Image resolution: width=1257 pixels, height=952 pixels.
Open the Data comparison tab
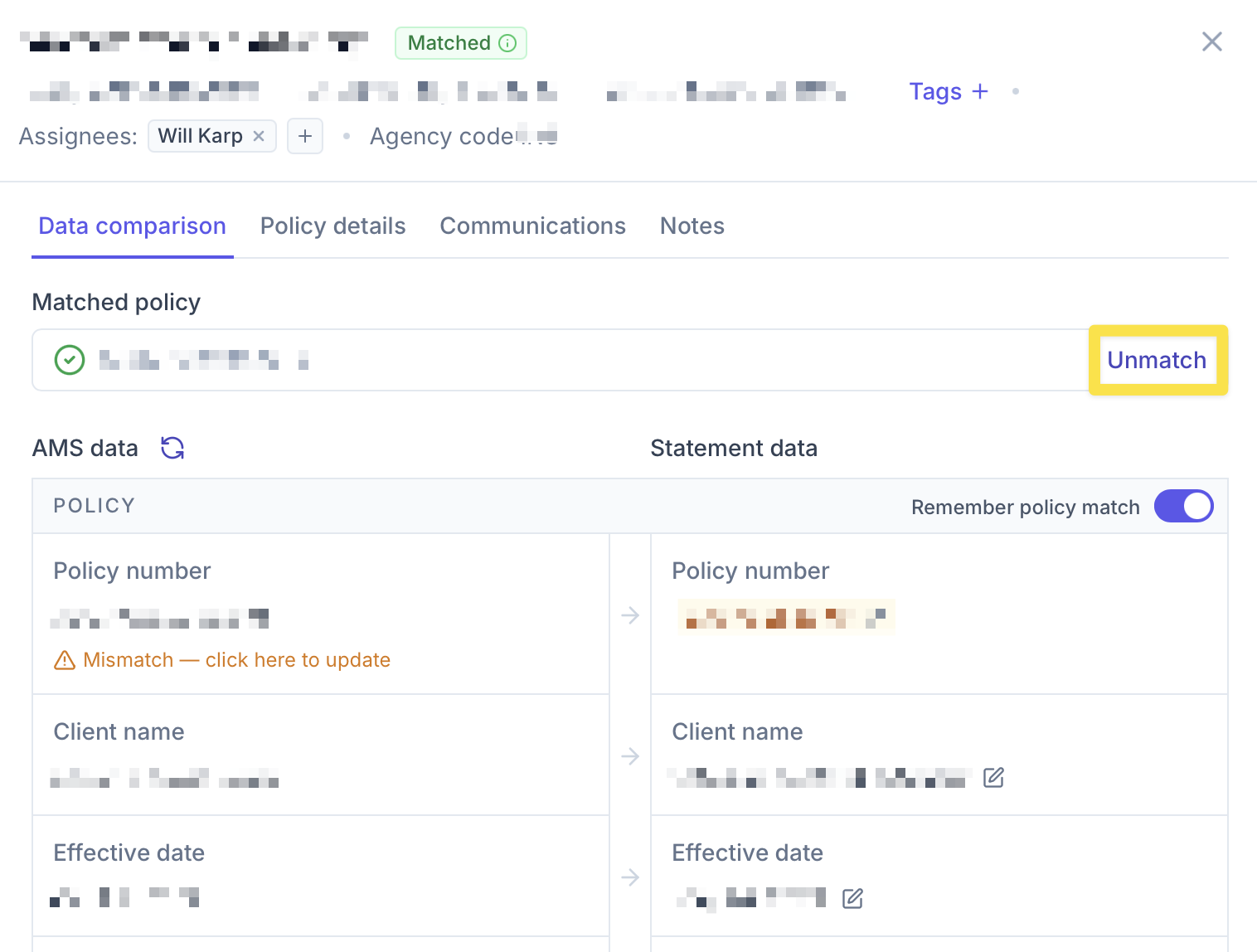(x=133, y=226)
